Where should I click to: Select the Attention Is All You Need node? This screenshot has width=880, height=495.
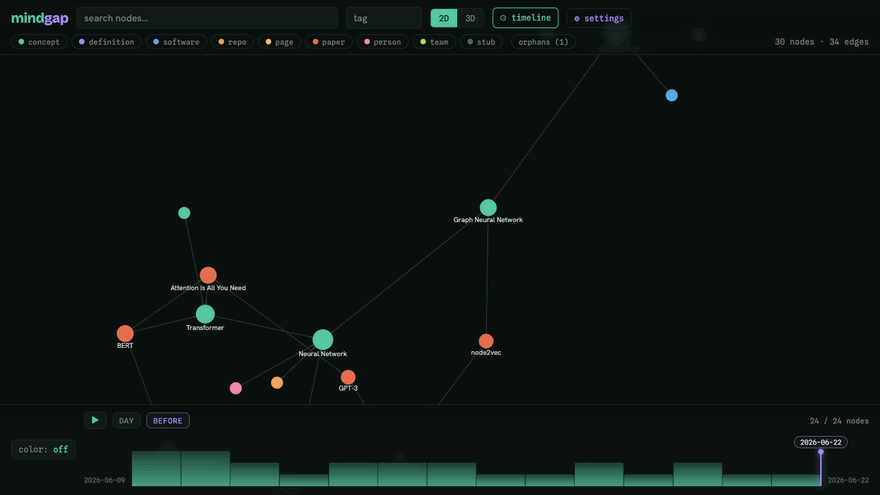coord(208,275)
